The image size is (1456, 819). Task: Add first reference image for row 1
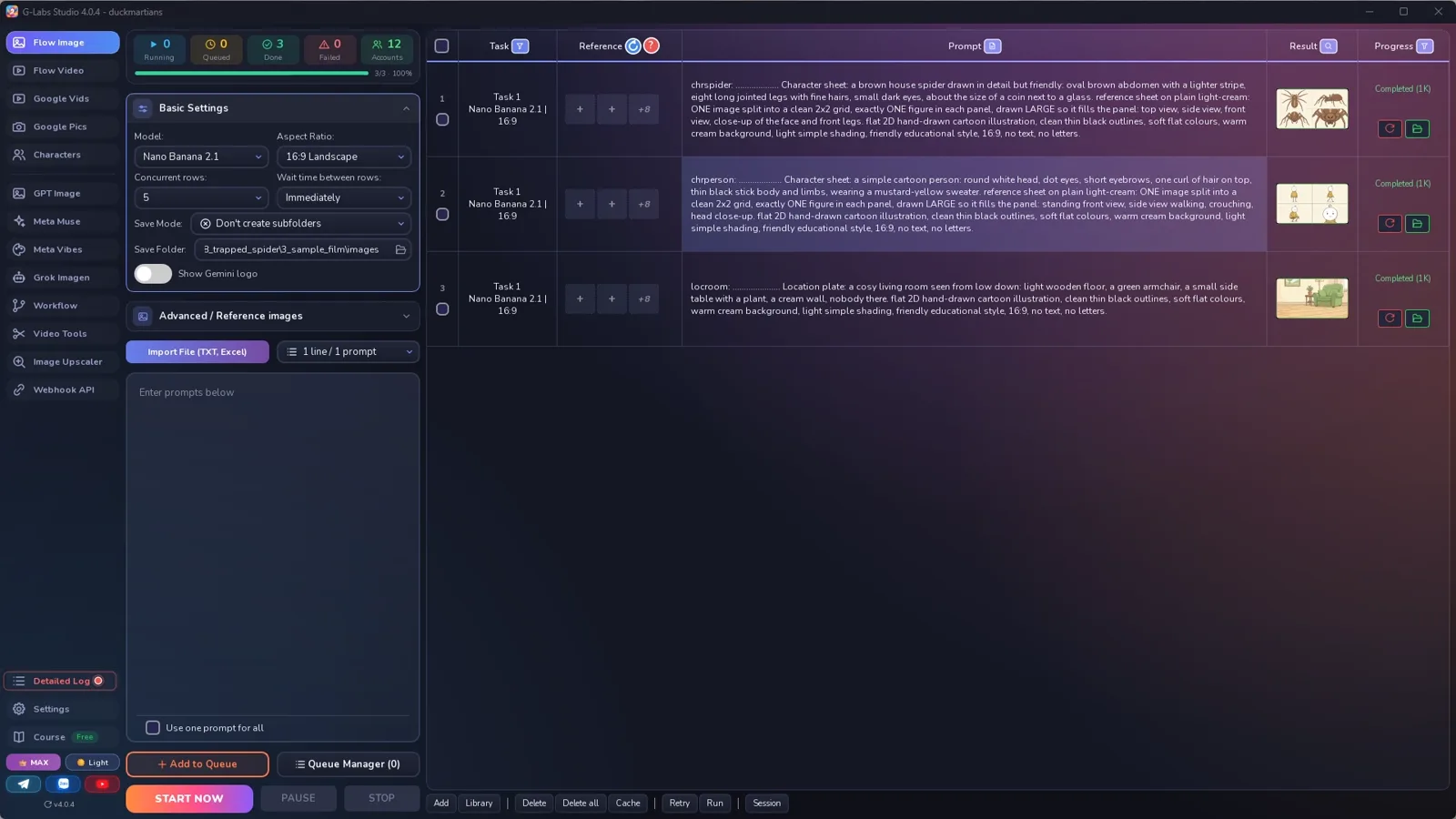pyautogui.click(x=580, y=109)
